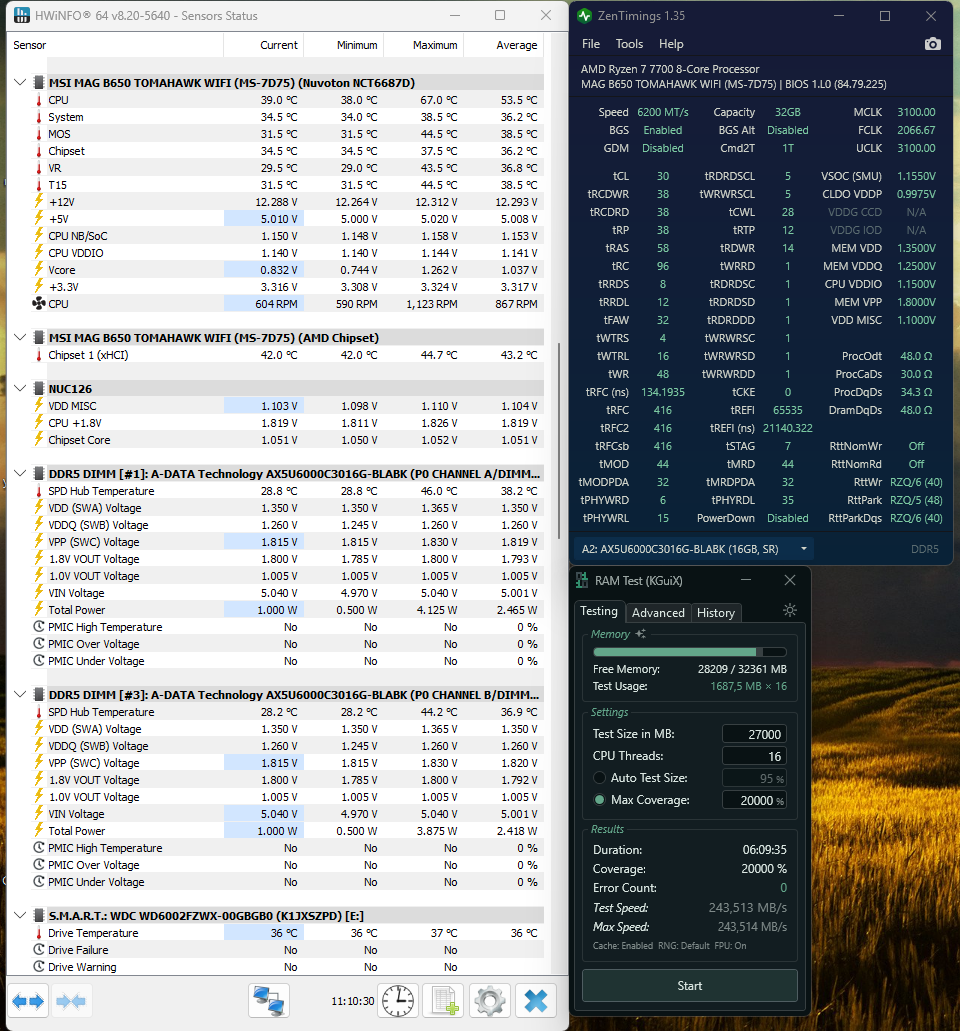Image resolution: width=960 pixels, height=1031 pixels.
Task: Click the Average column header
Action: pyautogui.click(x=504, y=45)
